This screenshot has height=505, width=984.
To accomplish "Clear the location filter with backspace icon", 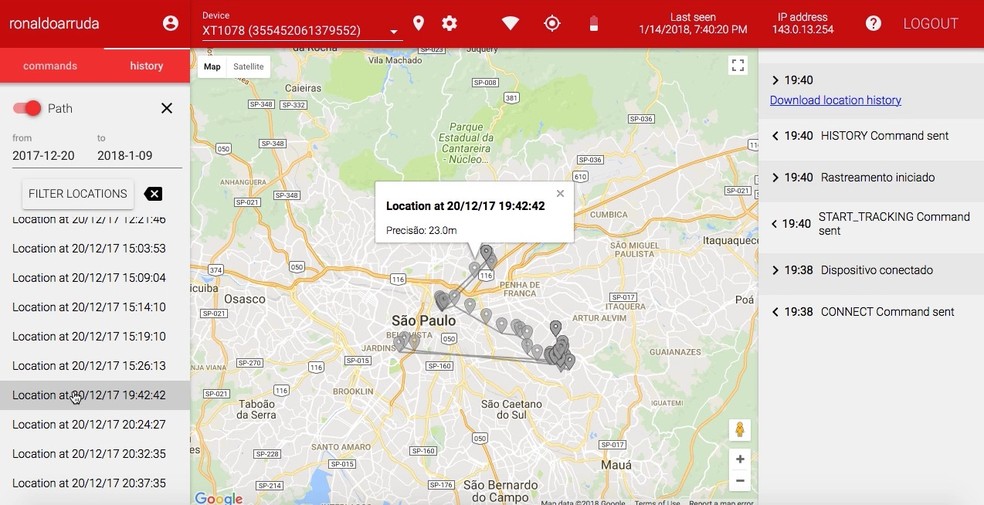I will click(153, 194).
